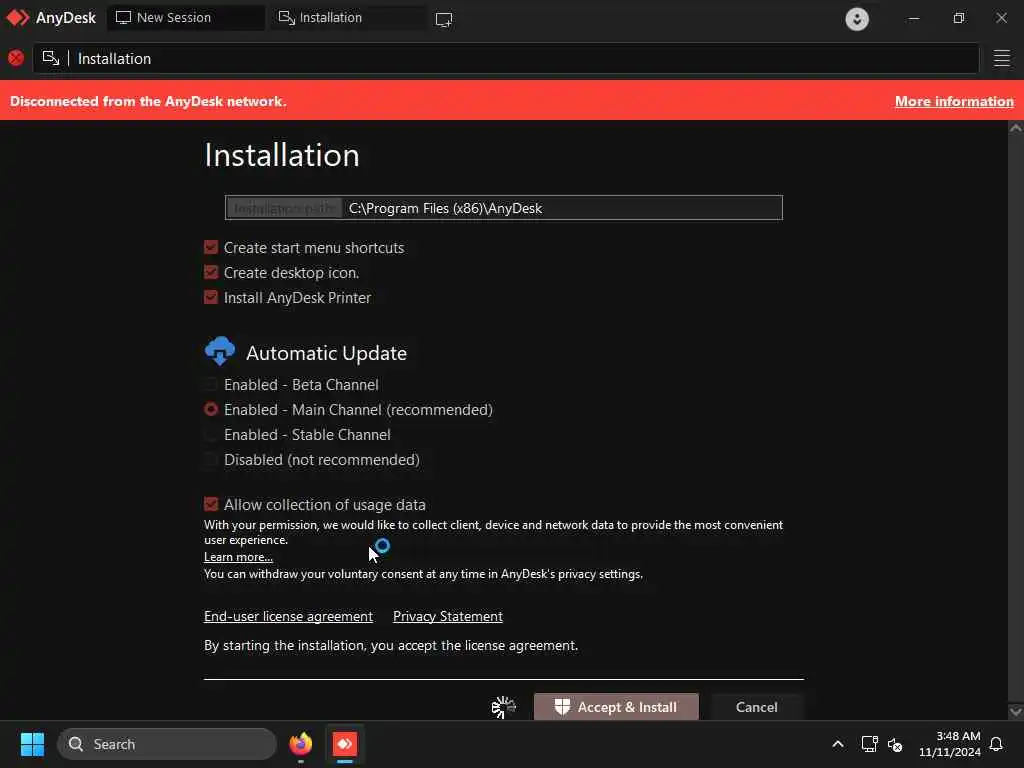
Task: Click the installation icon in address bar
Action: coord(51,58)
